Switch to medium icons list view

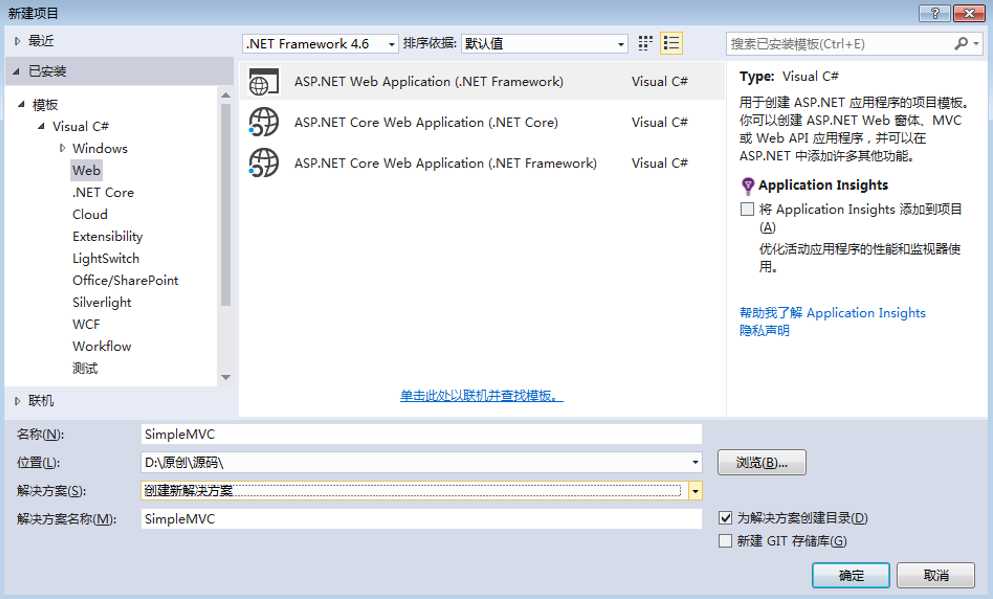tap(671, 43)
